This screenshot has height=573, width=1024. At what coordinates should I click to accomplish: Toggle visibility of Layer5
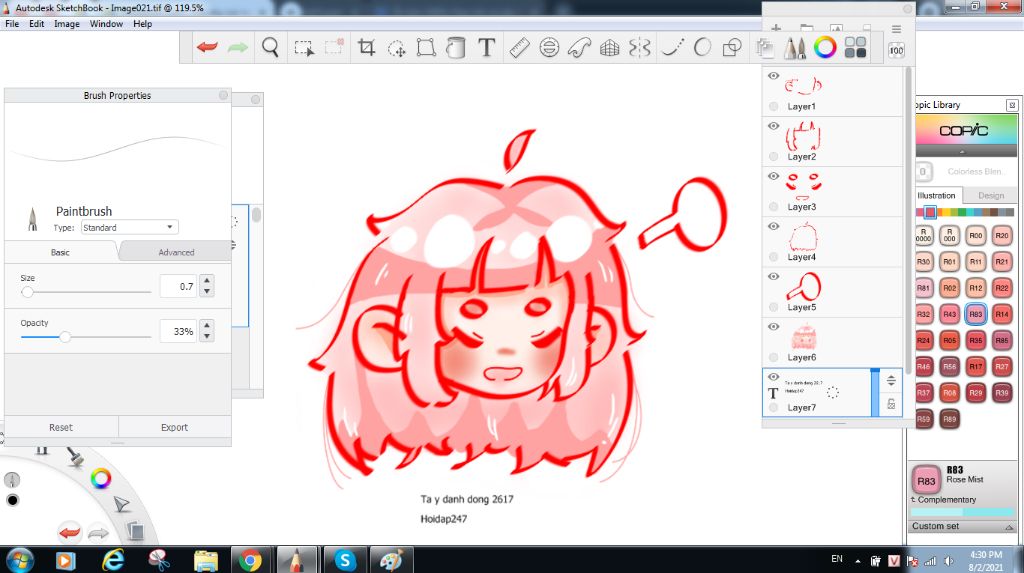pos(773,276)
